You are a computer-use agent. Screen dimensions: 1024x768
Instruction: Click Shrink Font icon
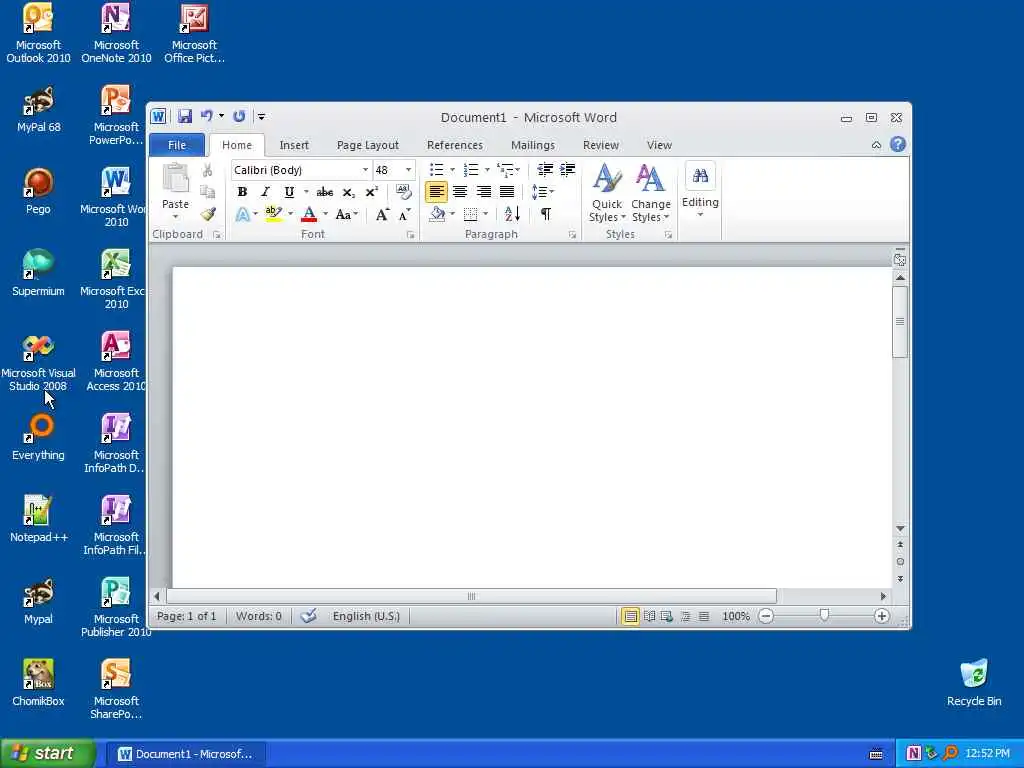(x=405, y=214)
